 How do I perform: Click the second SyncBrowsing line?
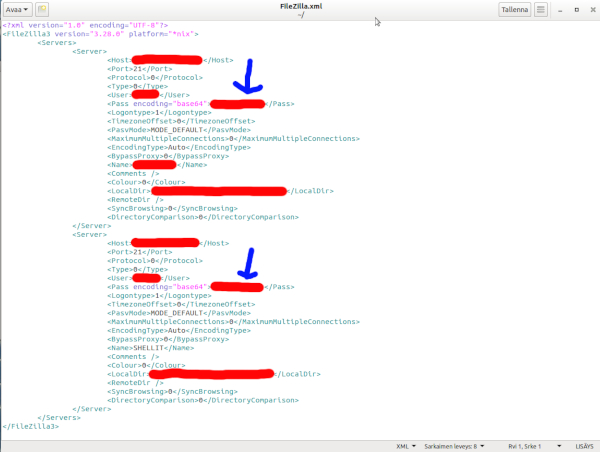tap(172, 392)
